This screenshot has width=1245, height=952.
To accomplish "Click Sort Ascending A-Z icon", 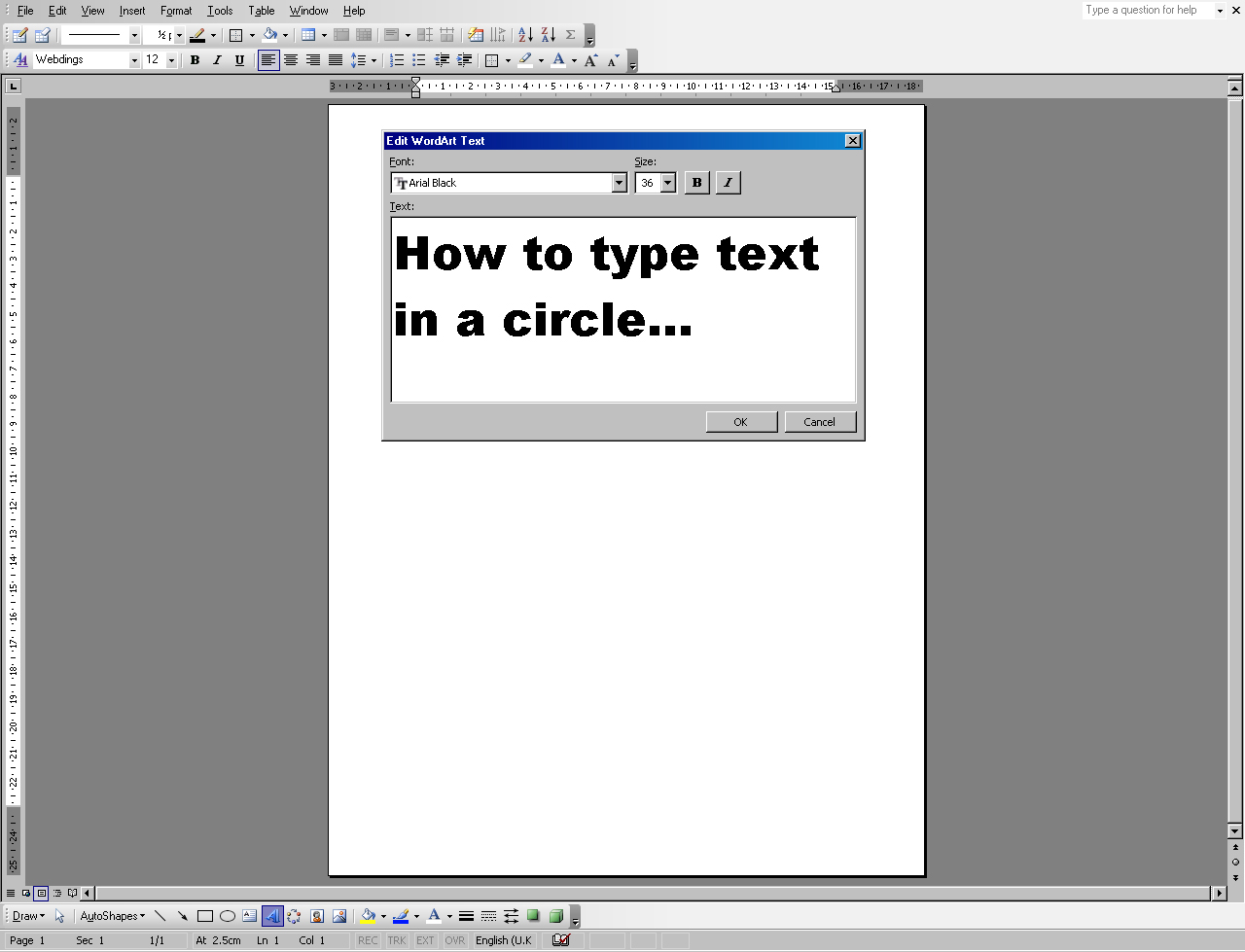I will click(525, 35).
